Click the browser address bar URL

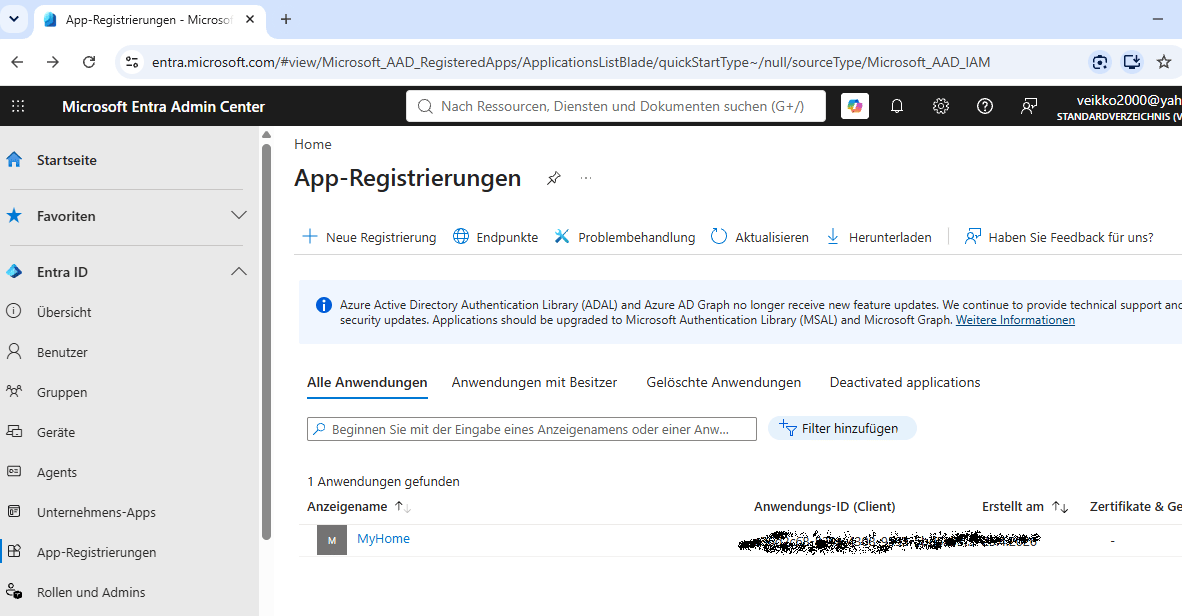571,62
